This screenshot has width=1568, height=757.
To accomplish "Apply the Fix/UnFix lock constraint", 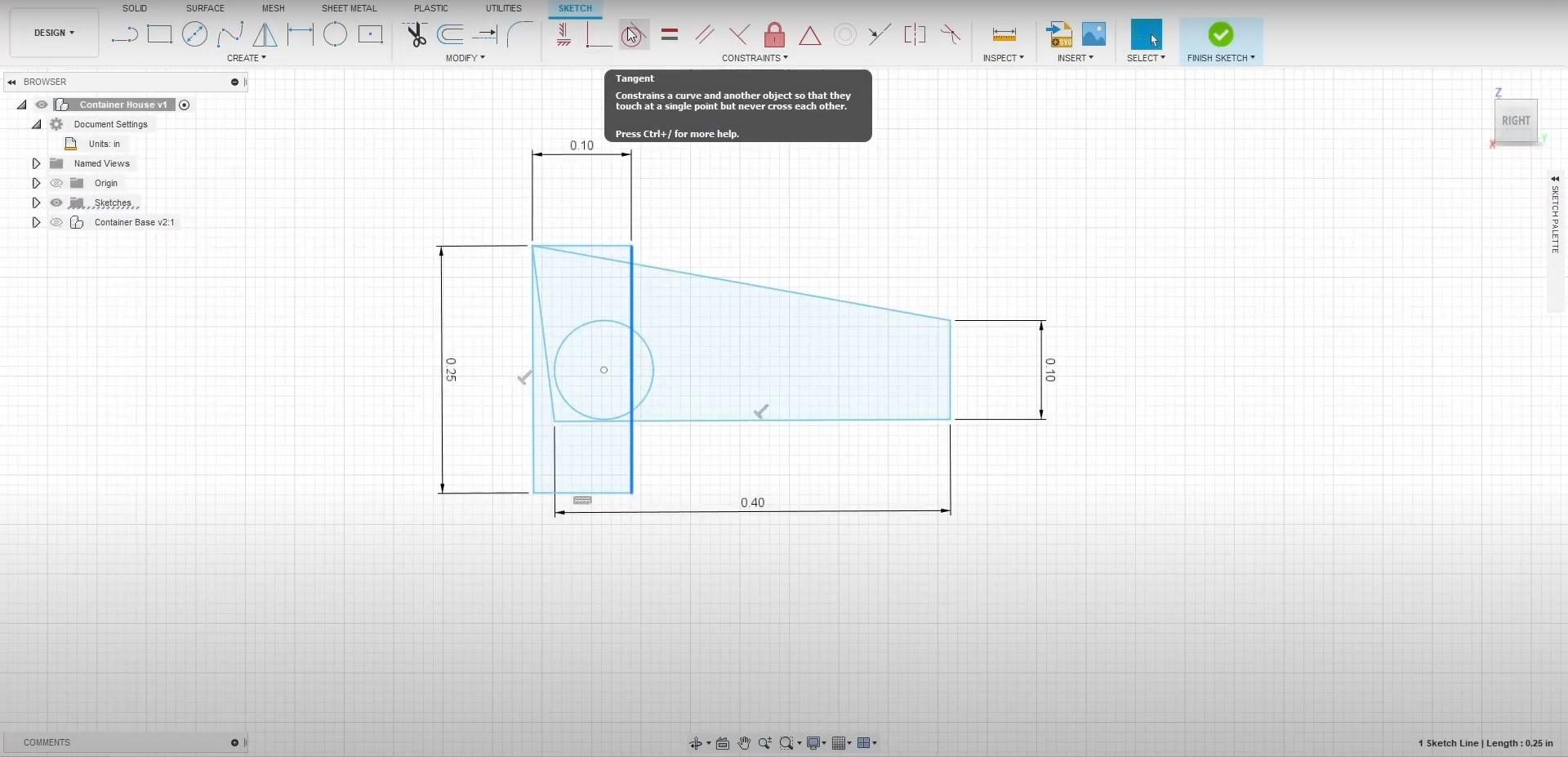I will click(x=774, y=34).
